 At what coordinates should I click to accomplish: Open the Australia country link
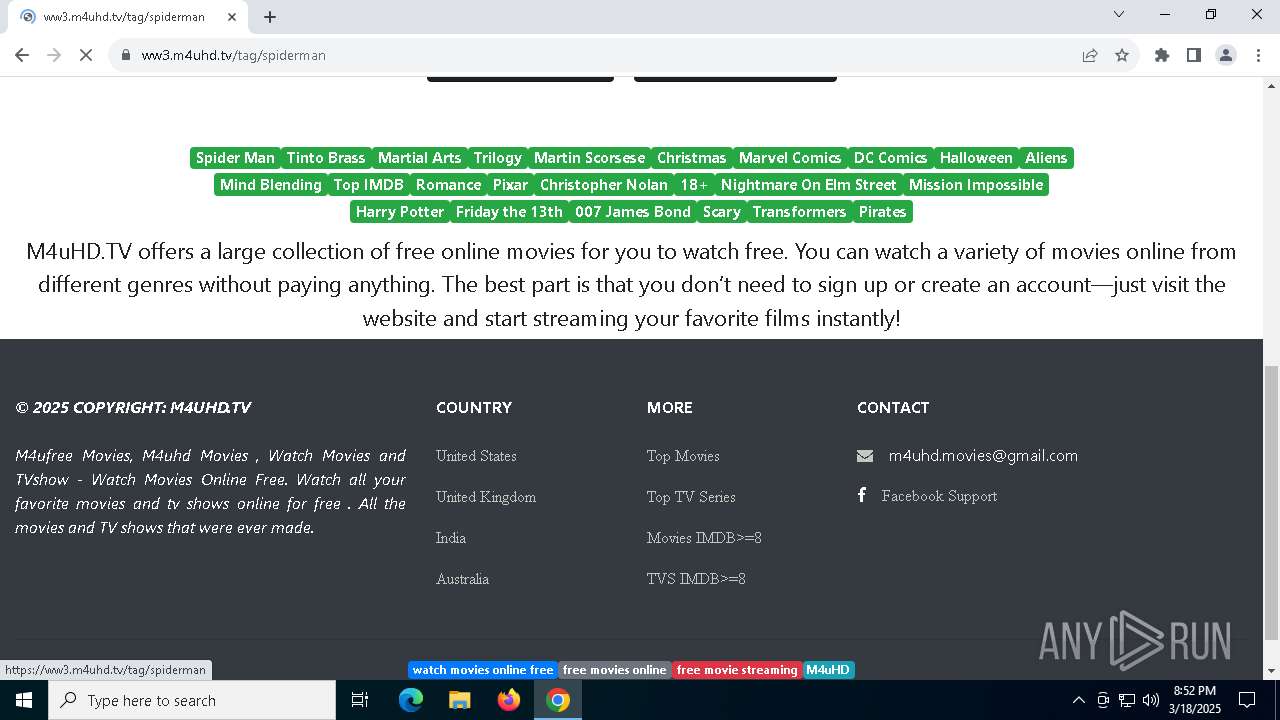pos(462,579)
